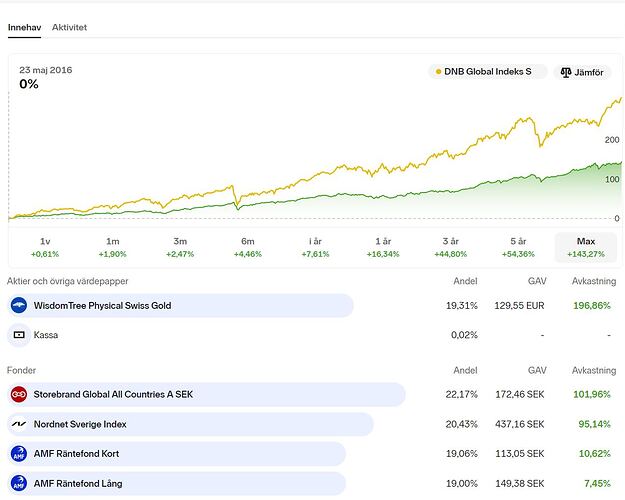This screenshot has height=500, width=625.
Task: Click the Kassa cash icon
Action: pyautogui.click(x=19, y=335)
